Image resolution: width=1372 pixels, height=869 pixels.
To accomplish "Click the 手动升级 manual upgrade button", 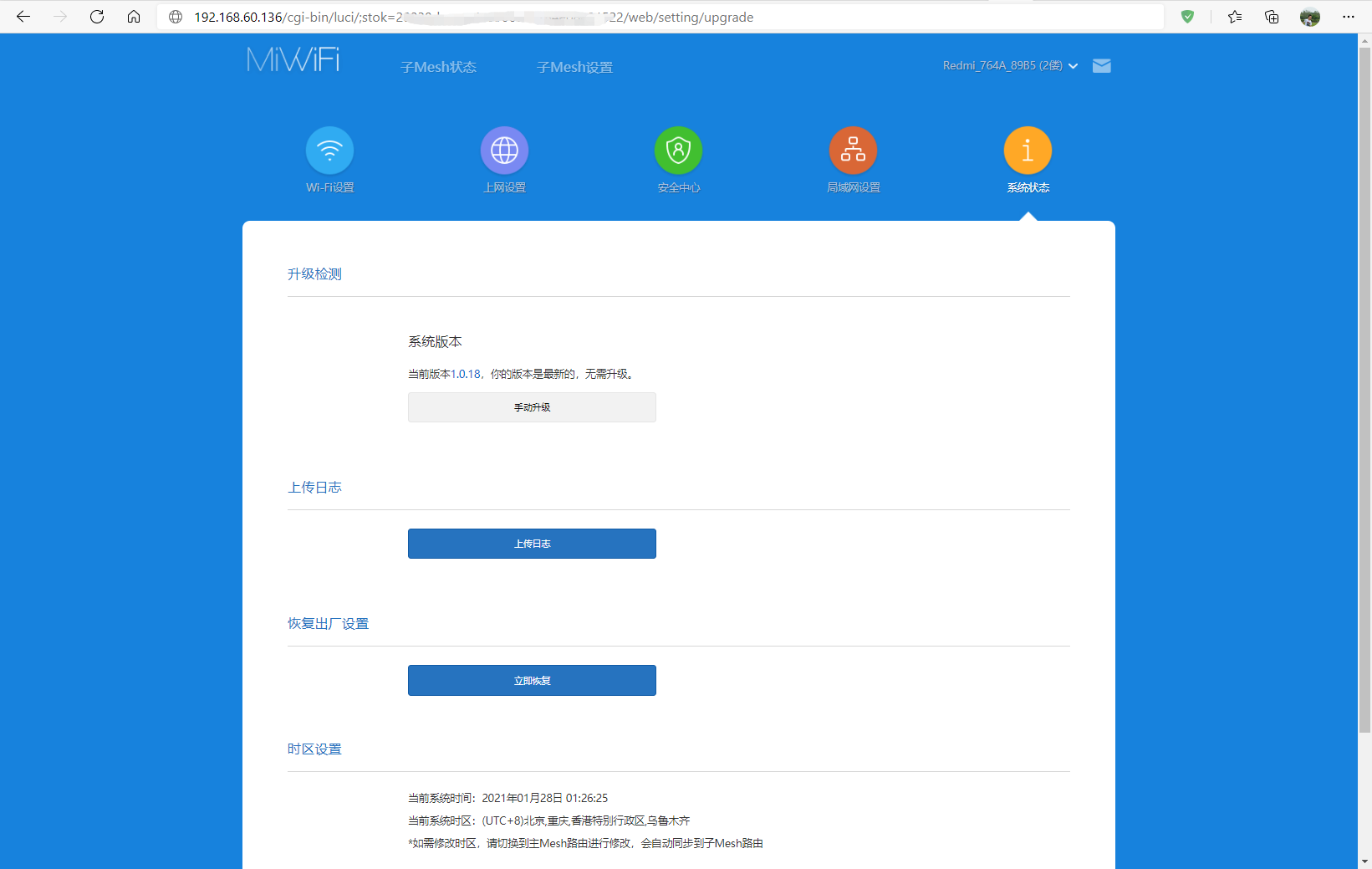I will pyautogui.click(x=532, y=407).
